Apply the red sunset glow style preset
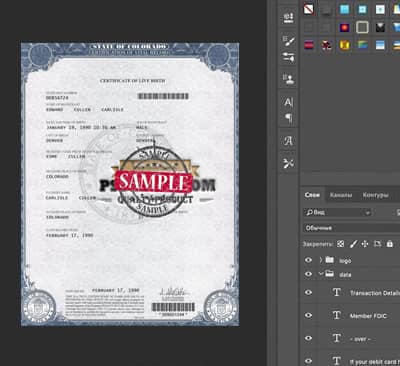 pyautogui.click(x=345, y=27)
